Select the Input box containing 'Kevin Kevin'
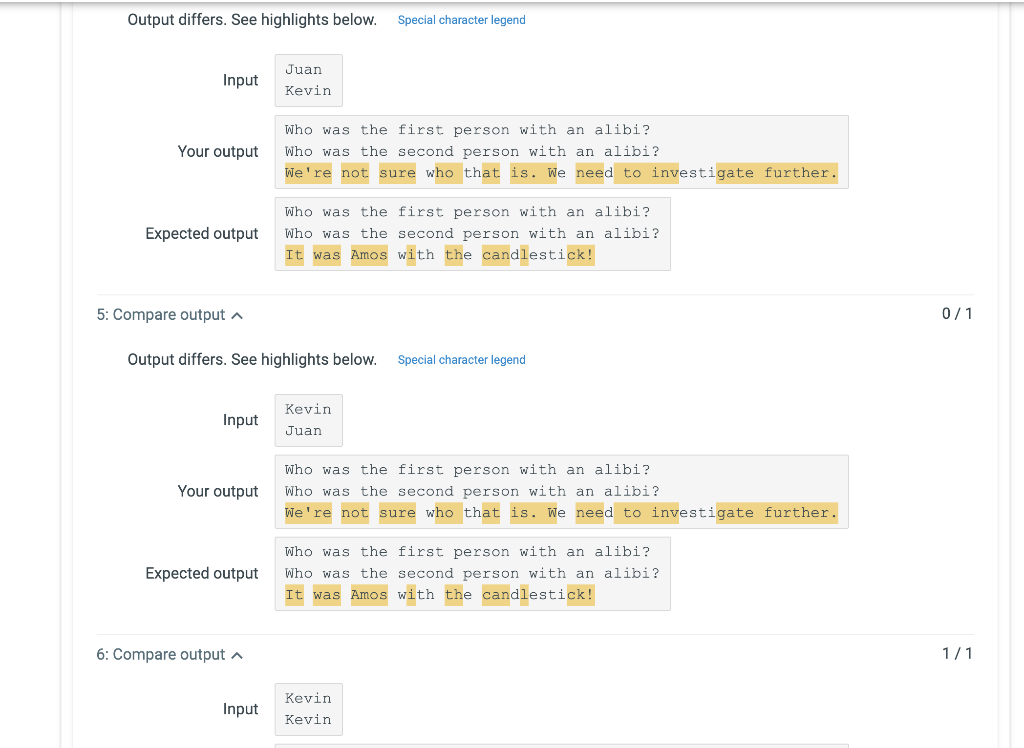This screenshot has height=748, width=1024. pyautogui.click(x=308, y=709)
